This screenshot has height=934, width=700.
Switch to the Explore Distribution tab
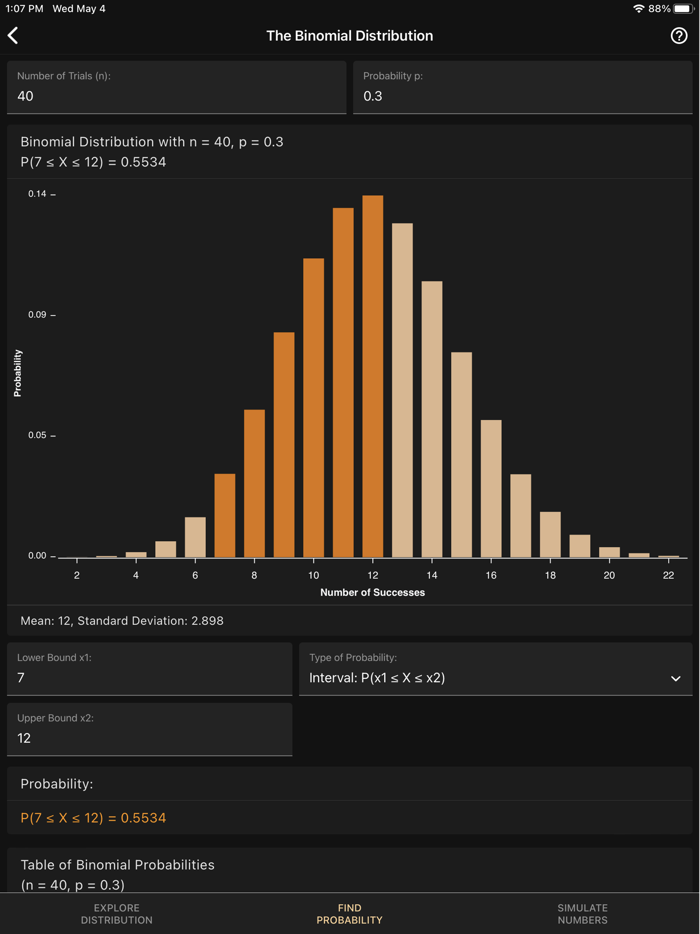[116, 913]
